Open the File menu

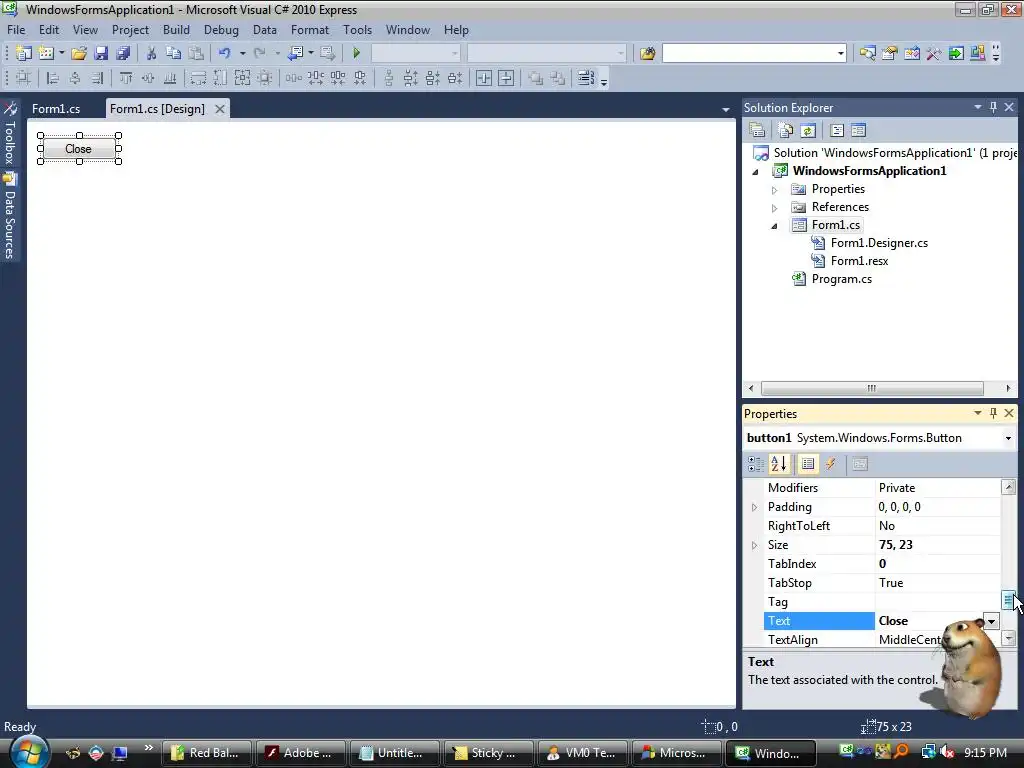pos(16,30)
